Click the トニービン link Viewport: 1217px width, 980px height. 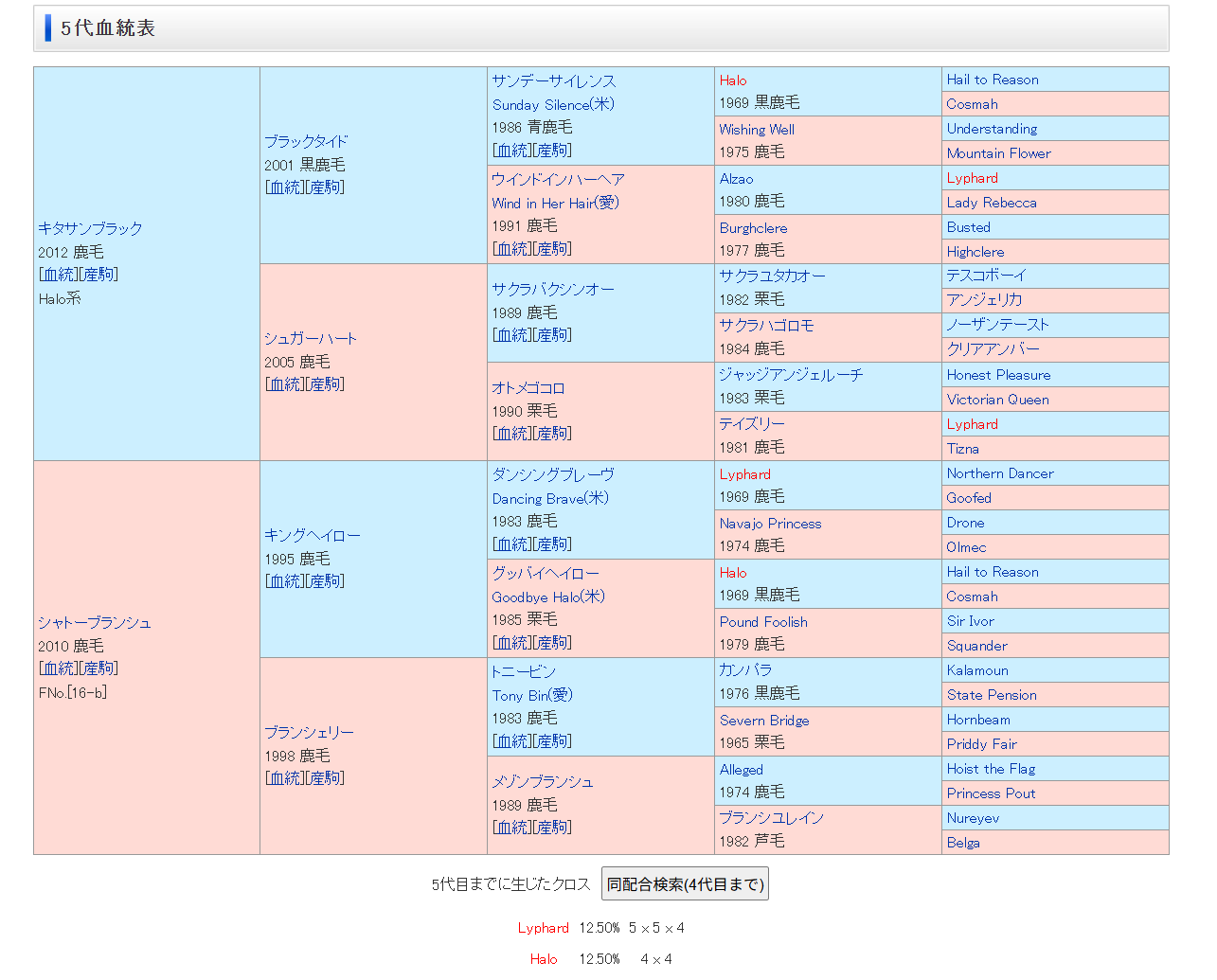(x=524, y=671)
